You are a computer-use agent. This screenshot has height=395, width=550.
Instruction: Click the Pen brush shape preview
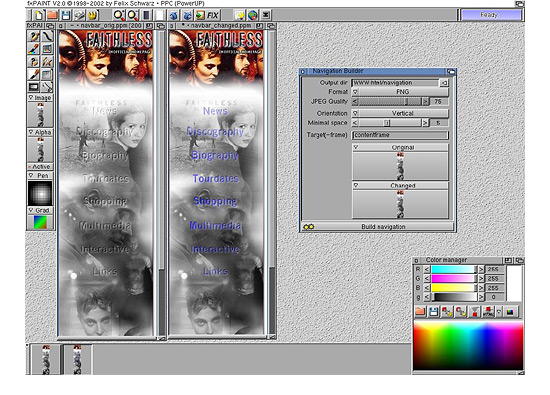click(x=40, y=193)
